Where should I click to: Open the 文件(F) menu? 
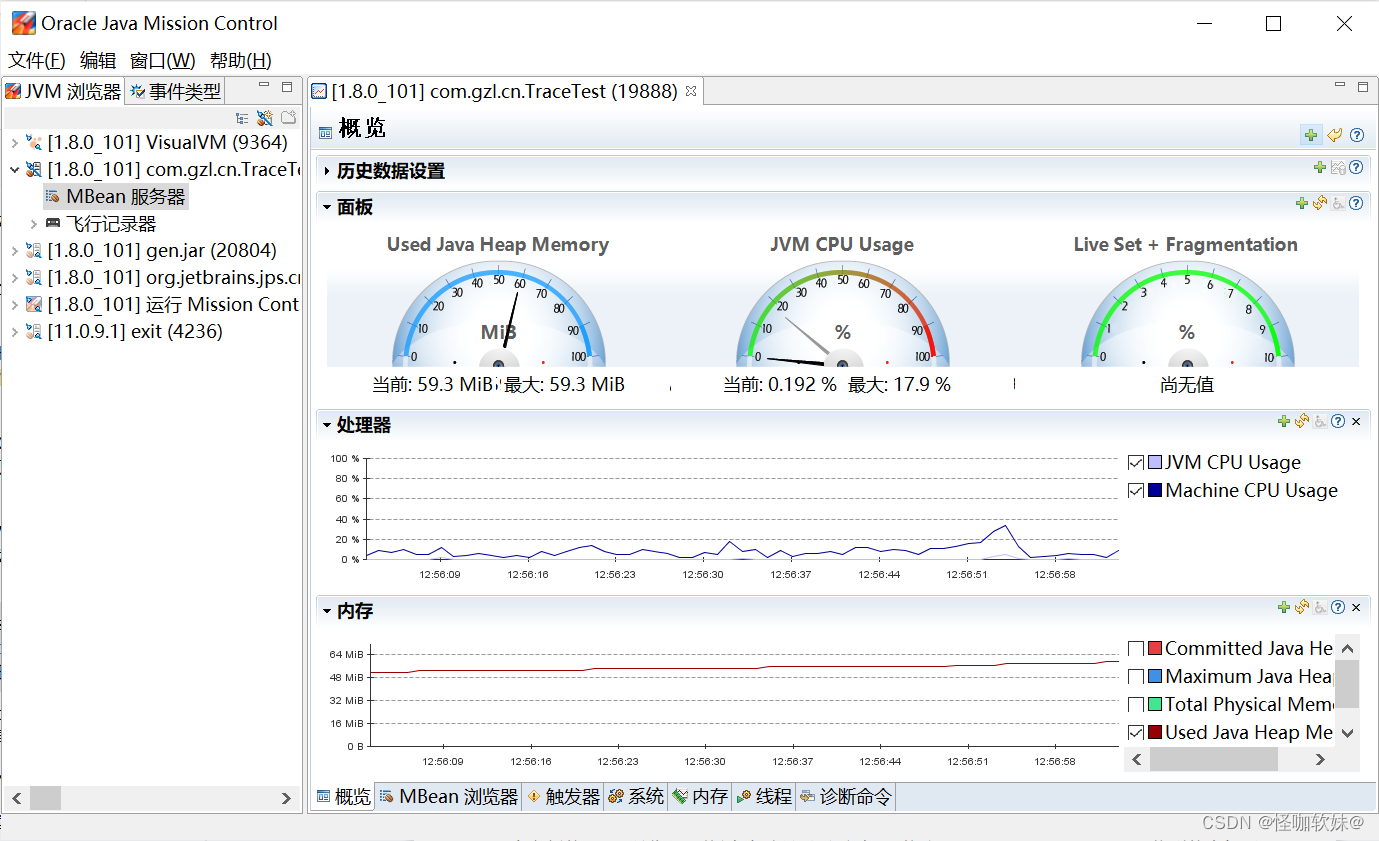[37, 60]
